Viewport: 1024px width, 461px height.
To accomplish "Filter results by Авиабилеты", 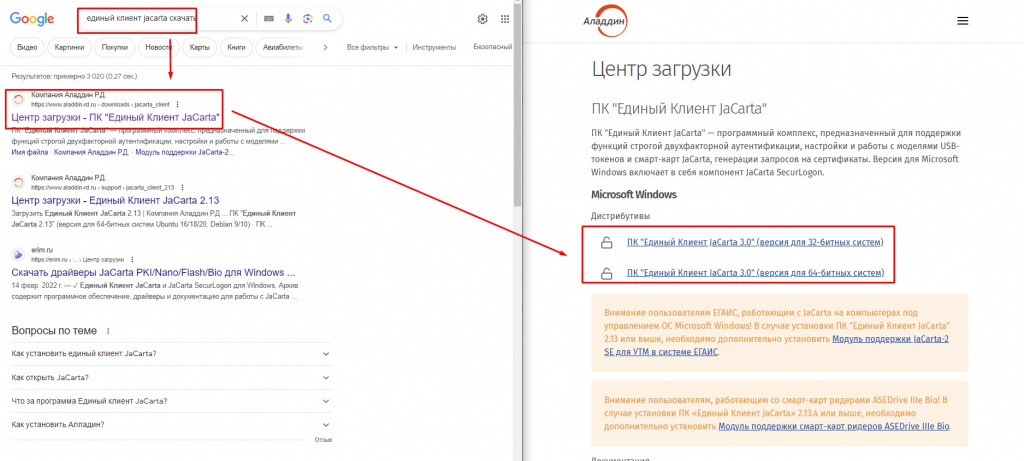I will point(283,48).
